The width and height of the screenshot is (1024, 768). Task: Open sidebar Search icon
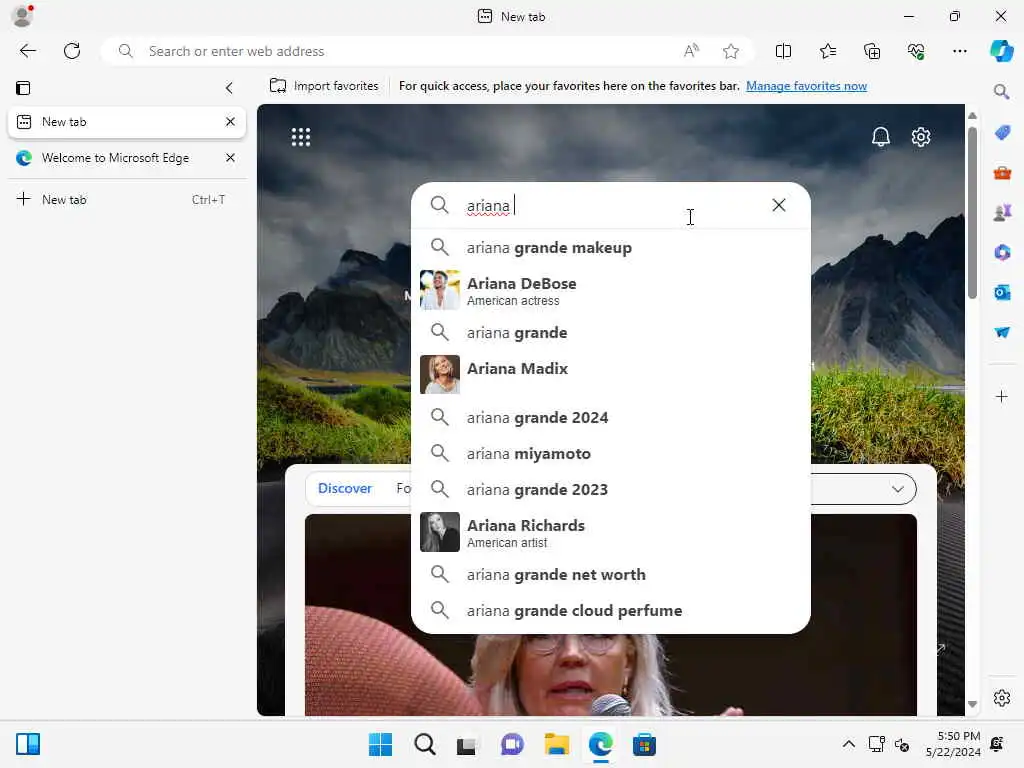(x=1001, y=92)
